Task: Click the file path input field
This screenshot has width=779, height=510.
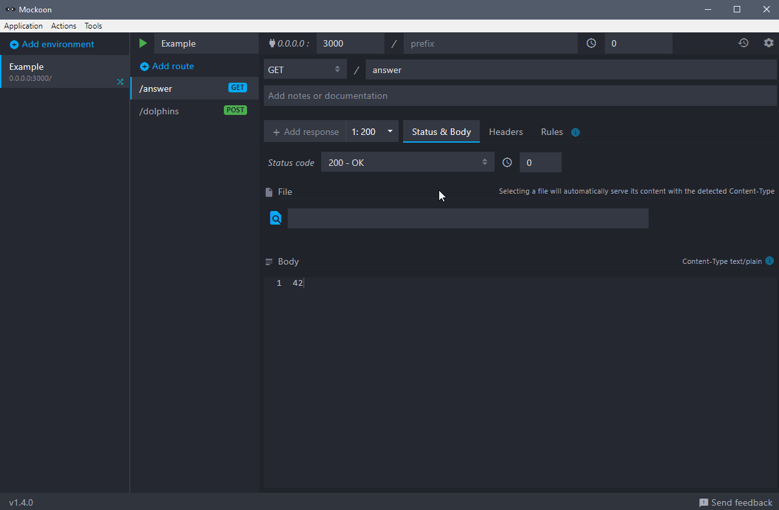Action: coord(467,218)
